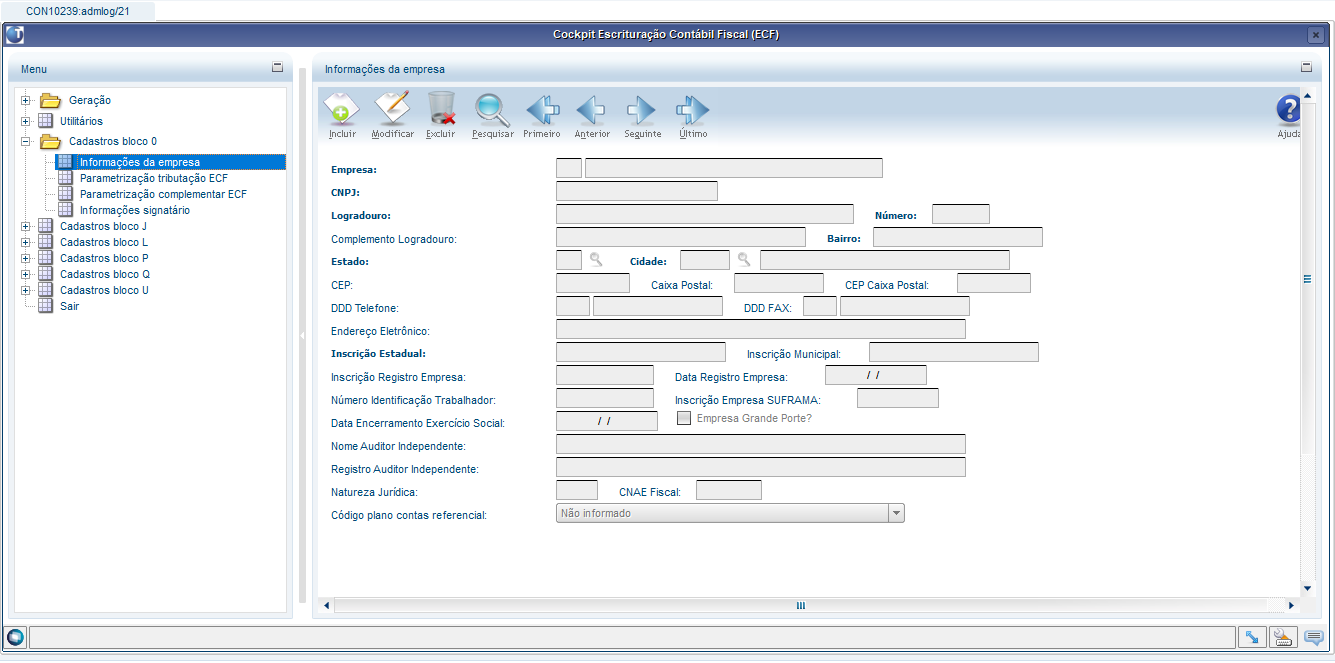Click the Modificar pencil icon
The width and height of the screenshot is (1335, 663).
(392, 108)
